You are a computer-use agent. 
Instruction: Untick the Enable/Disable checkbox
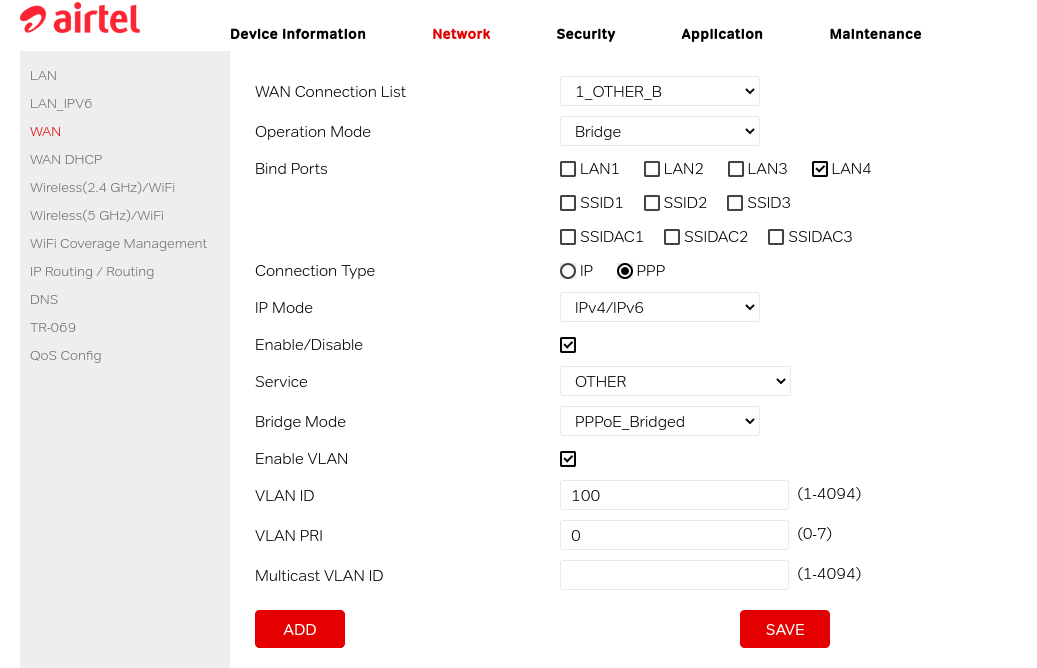[568, 345]
